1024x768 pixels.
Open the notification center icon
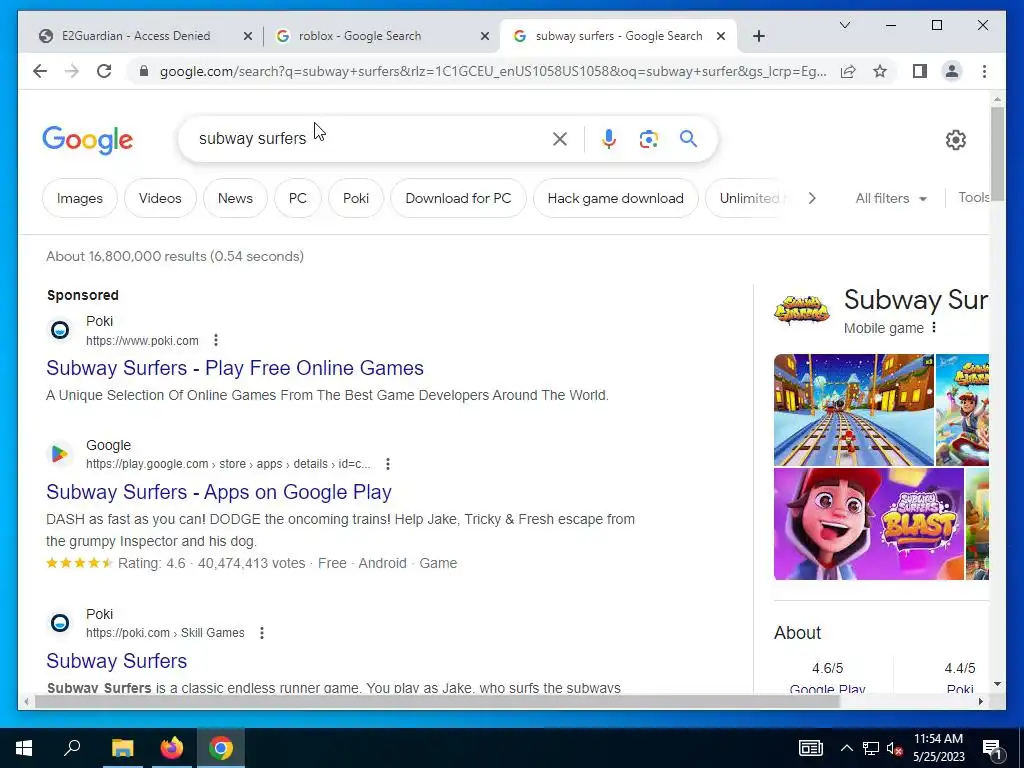[993, 748]
